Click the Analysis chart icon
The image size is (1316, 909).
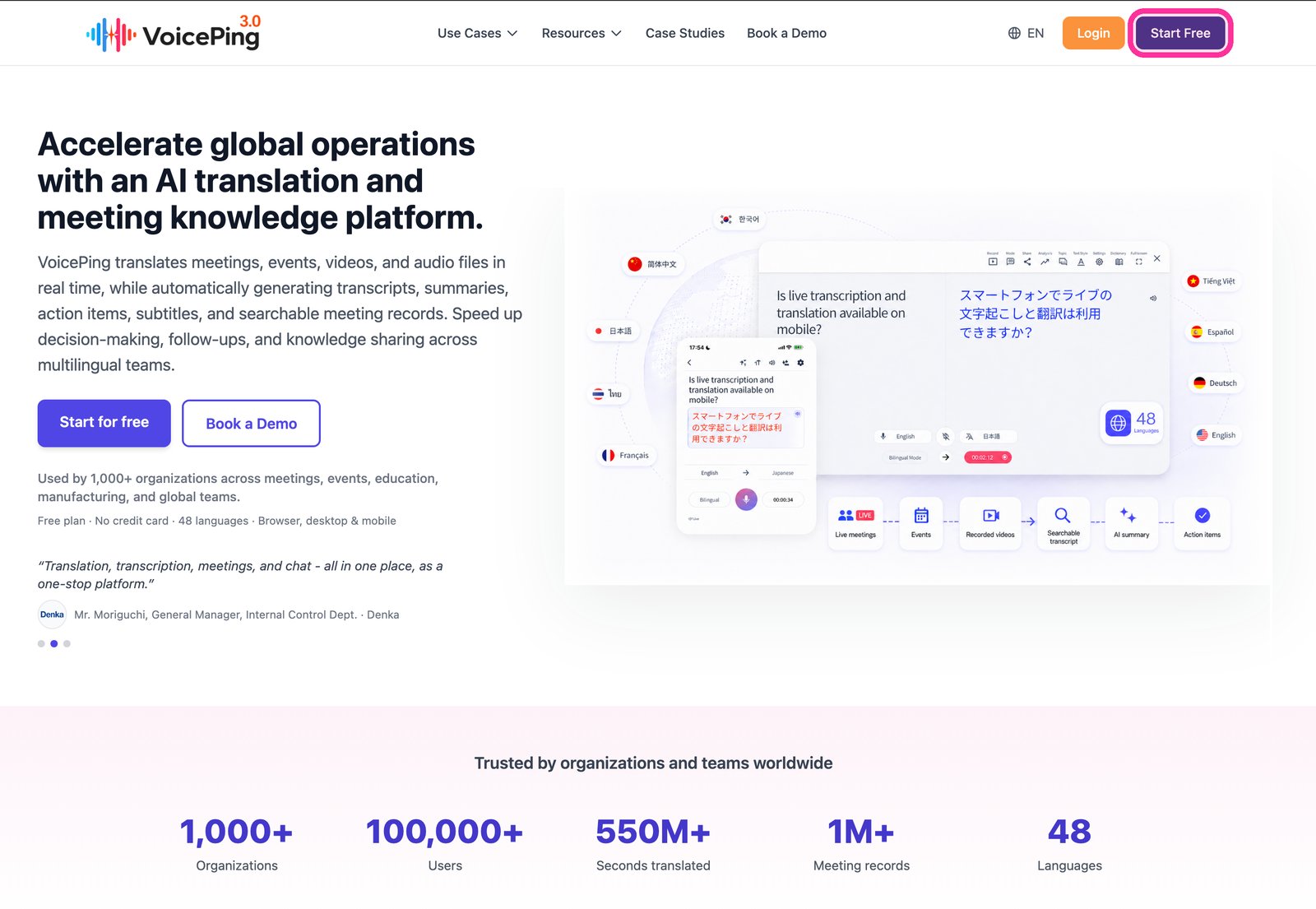click(1045, 262)
